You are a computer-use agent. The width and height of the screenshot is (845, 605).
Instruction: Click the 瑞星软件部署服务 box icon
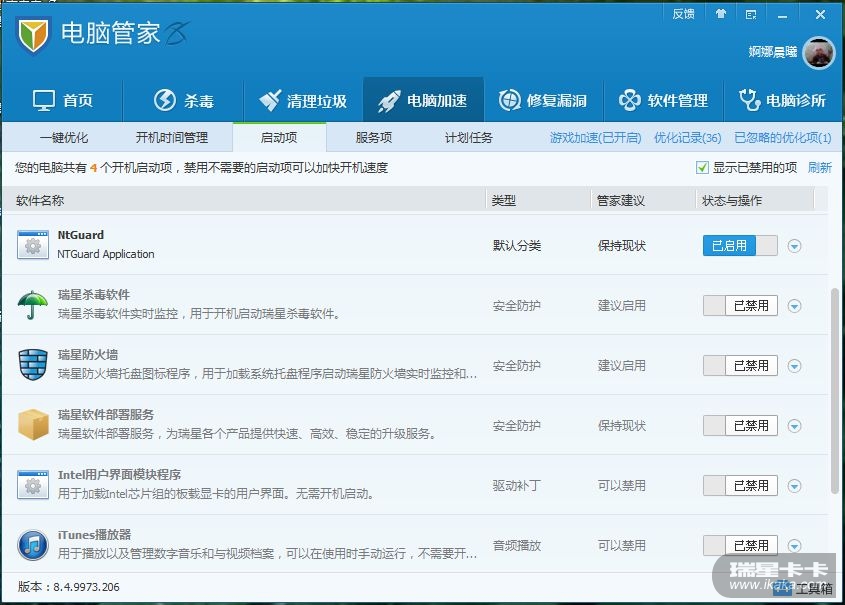point(33,425)
